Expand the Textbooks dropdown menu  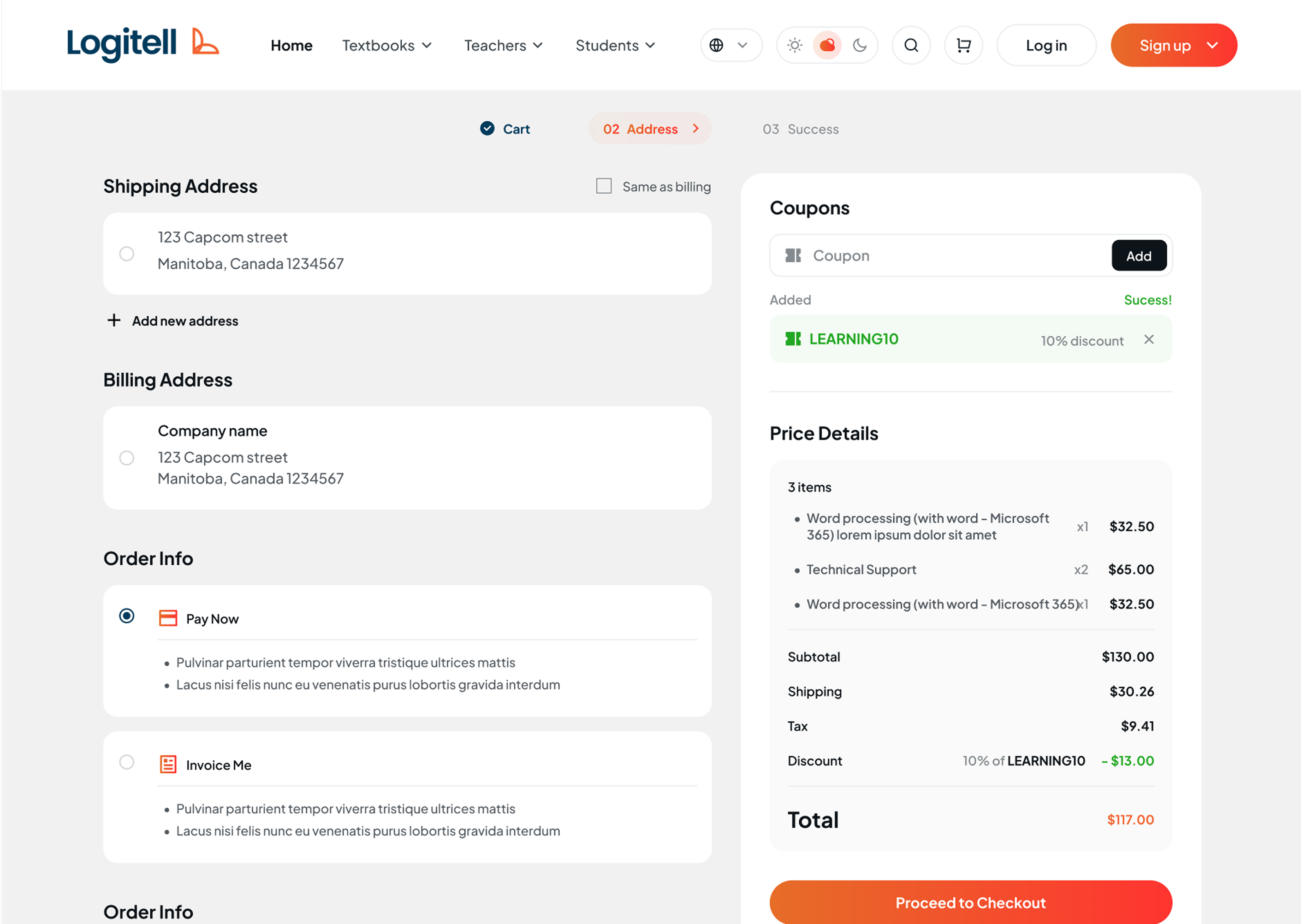point(386,46)
